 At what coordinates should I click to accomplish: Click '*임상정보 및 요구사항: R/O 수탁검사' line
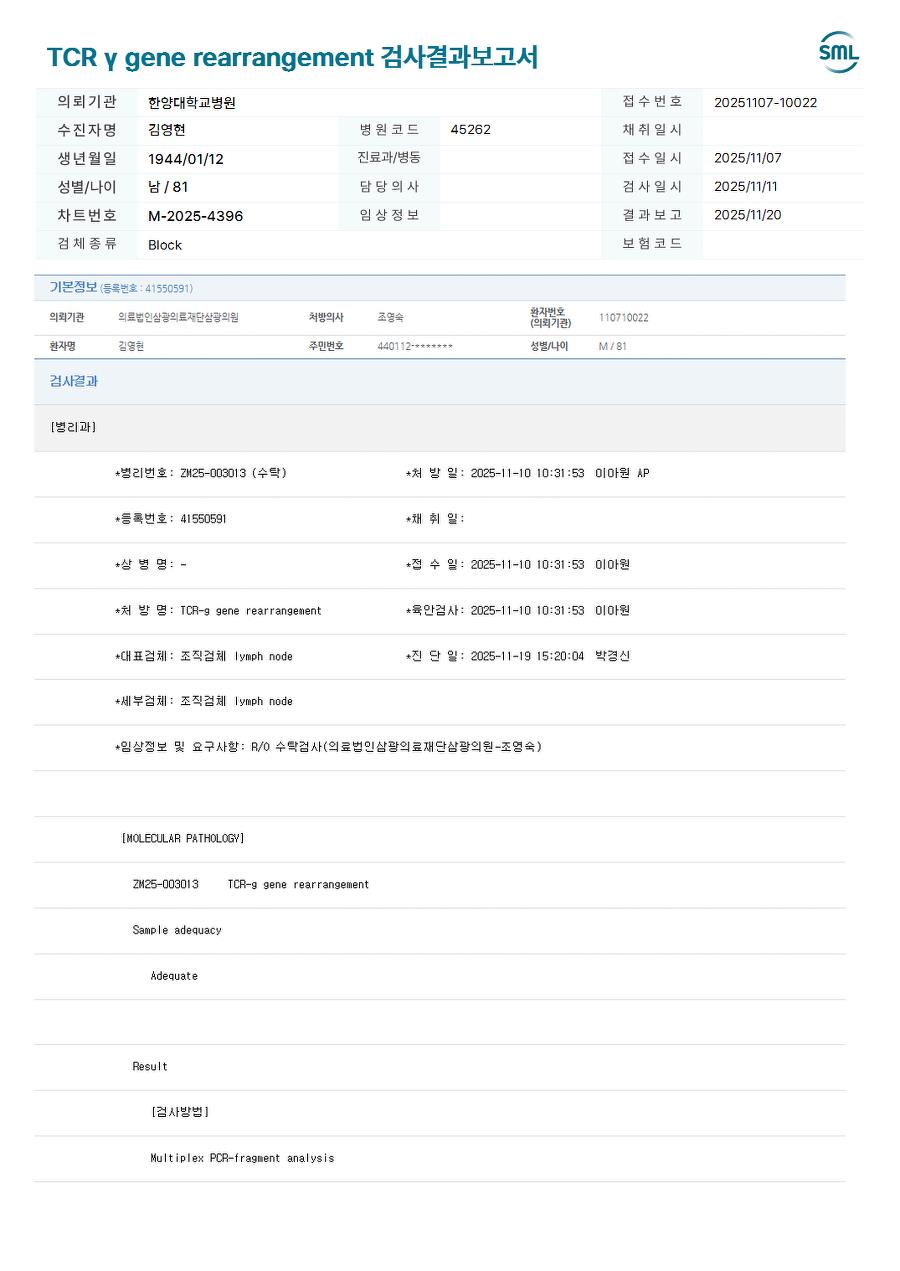tap(328, 747)
